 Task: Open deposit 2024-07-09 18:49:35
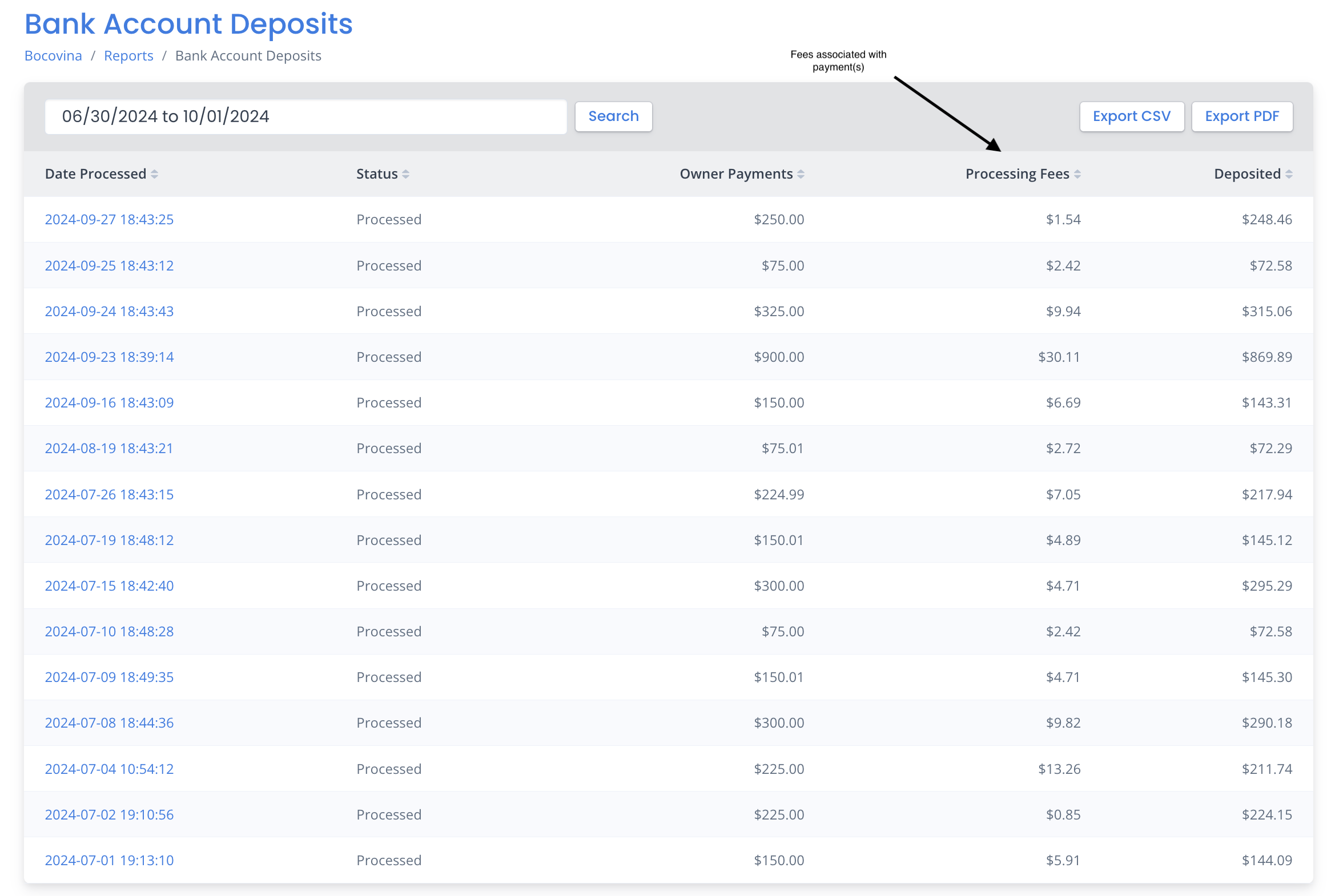(109, 677)
